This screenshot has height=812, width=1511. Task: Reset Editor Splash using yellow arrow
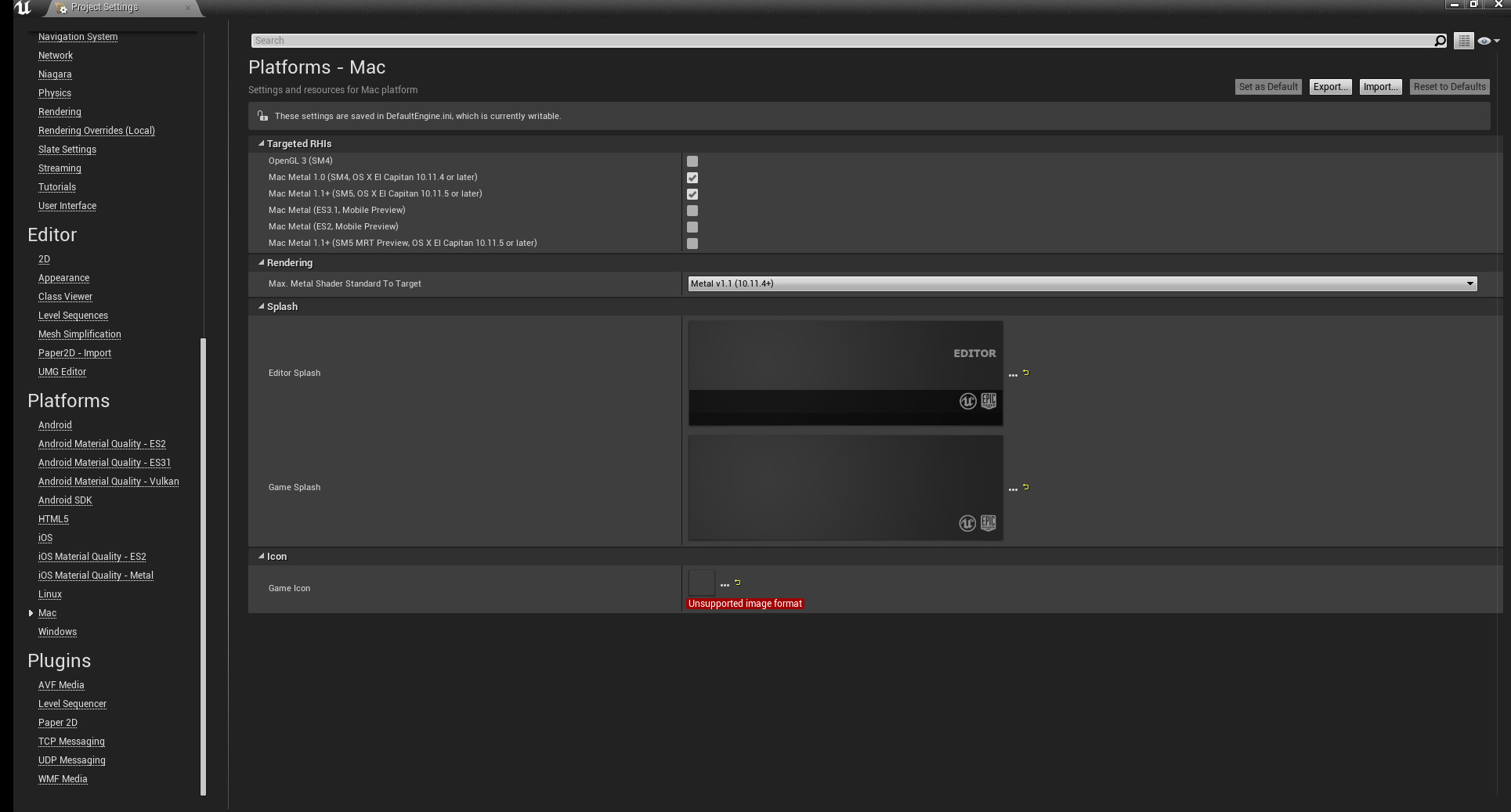[1025, 373]
